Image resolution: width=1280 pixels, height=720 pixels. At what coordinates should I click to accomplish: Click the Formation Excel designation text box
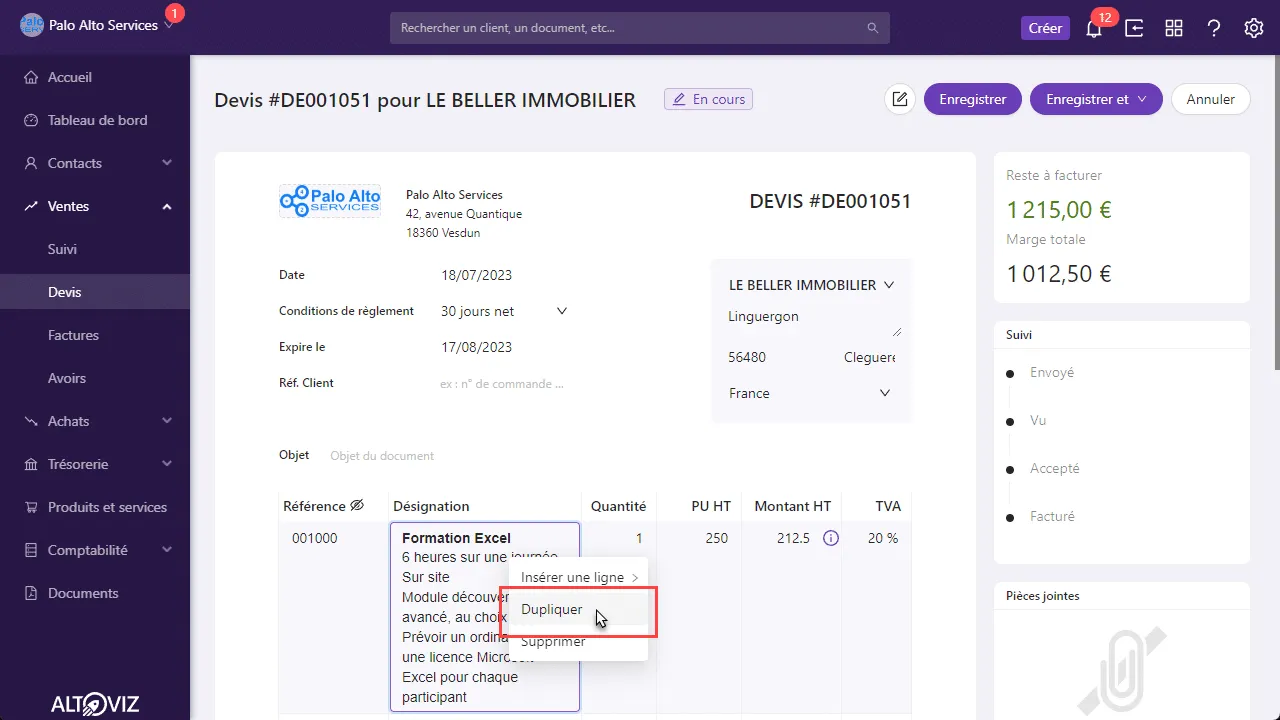point(485,617)
